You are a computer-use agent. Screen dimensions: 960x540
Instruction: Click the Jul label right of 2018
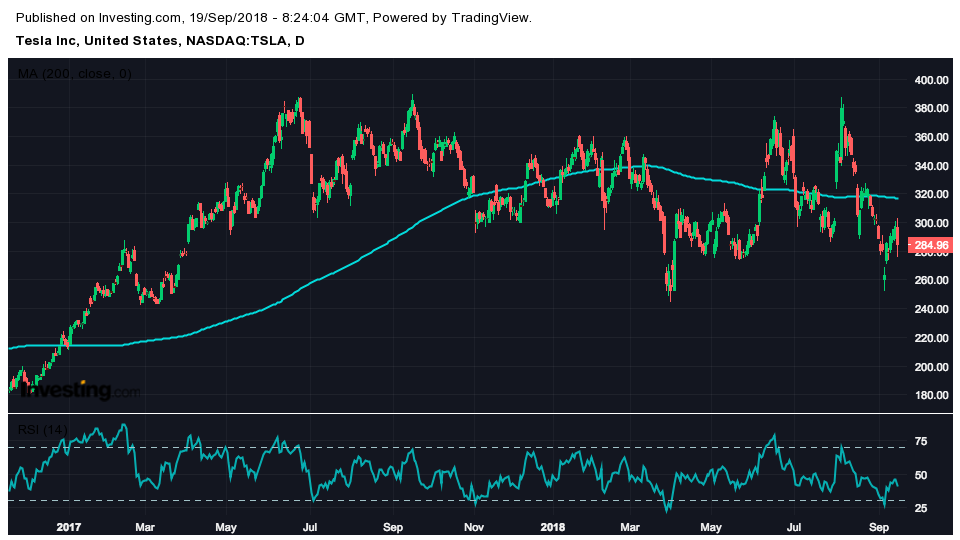pos(794,527)
